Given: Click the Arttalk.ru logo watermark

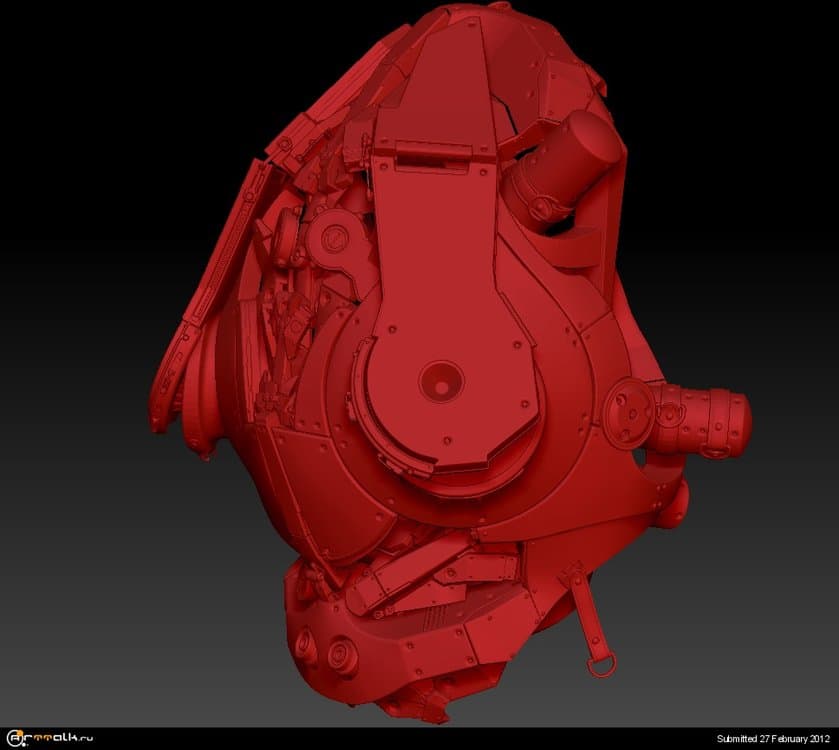Looking at the screenshot, I should click(52, 738).
